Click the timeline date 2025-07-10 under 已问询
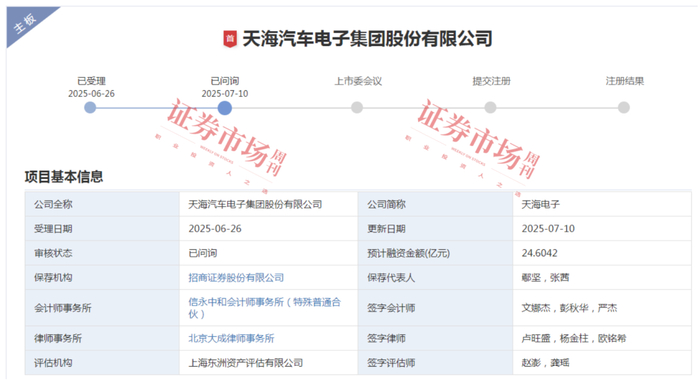Image resolution: width=700 pixels, height=381 pixels. pyautogui.click(x=225, y=94)
